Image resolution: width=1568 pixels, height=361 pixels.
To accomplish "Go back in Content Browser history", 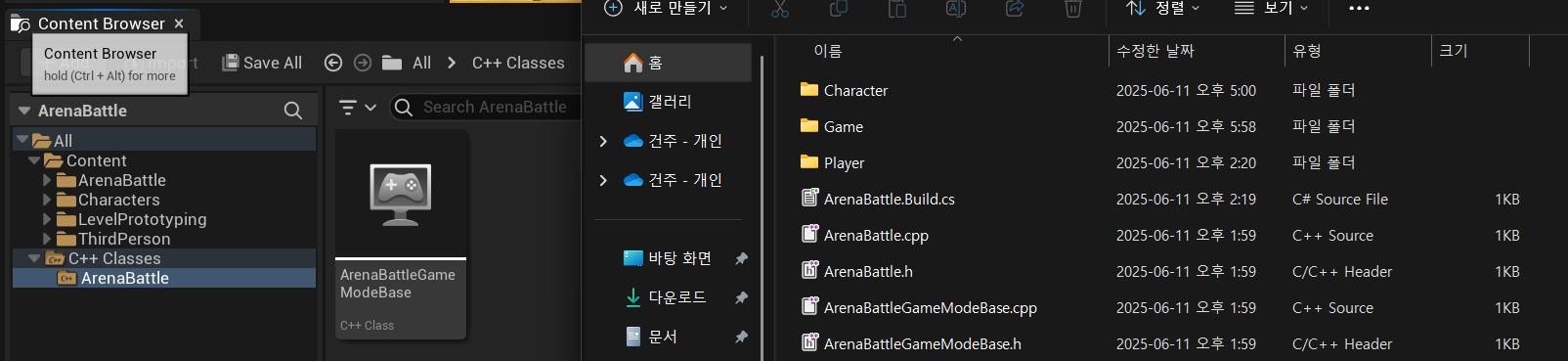I will click(x=333, y=63).
